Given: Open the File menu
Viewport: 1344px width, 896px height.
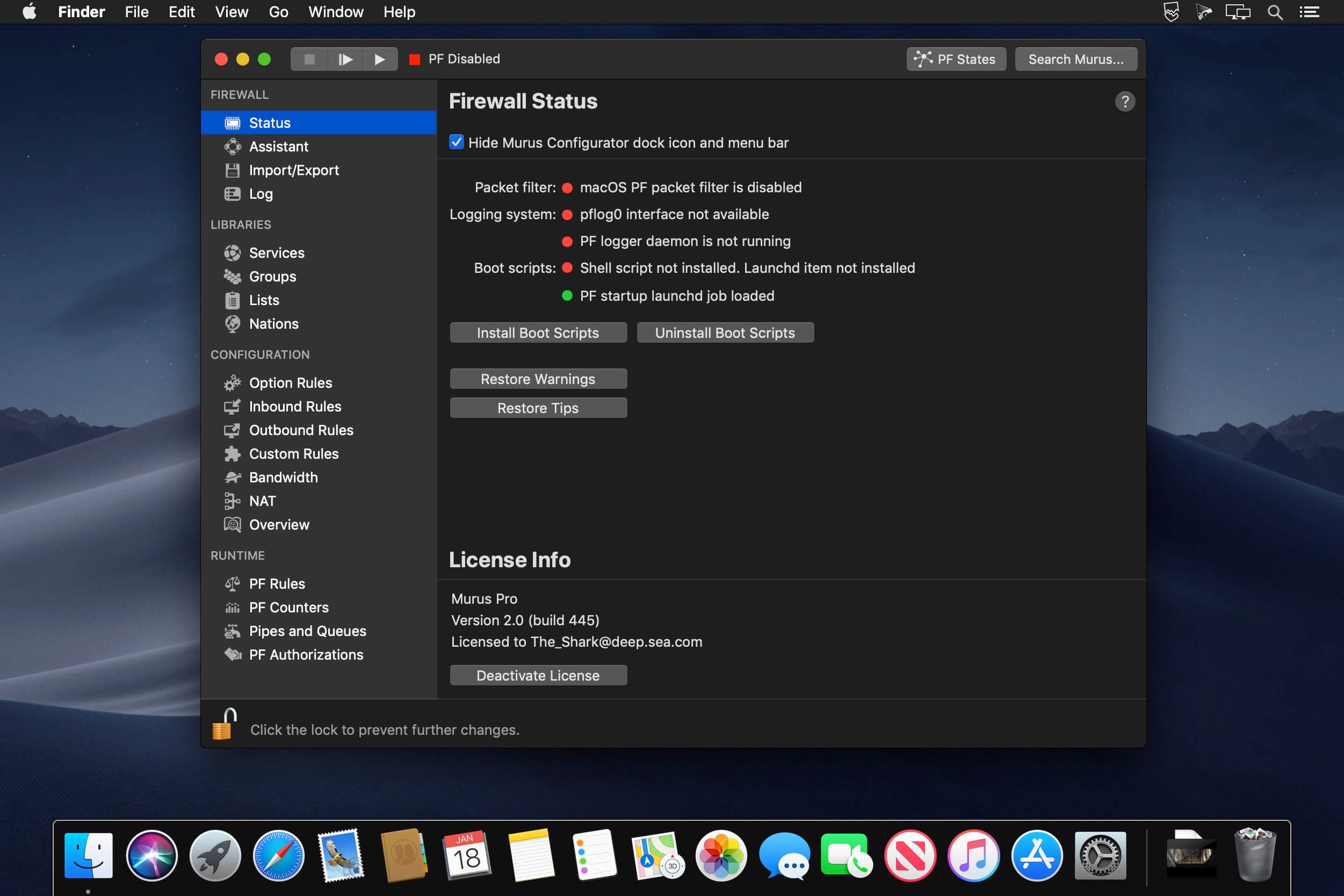Looking at the screenshot, I should (x=136, y=12).
